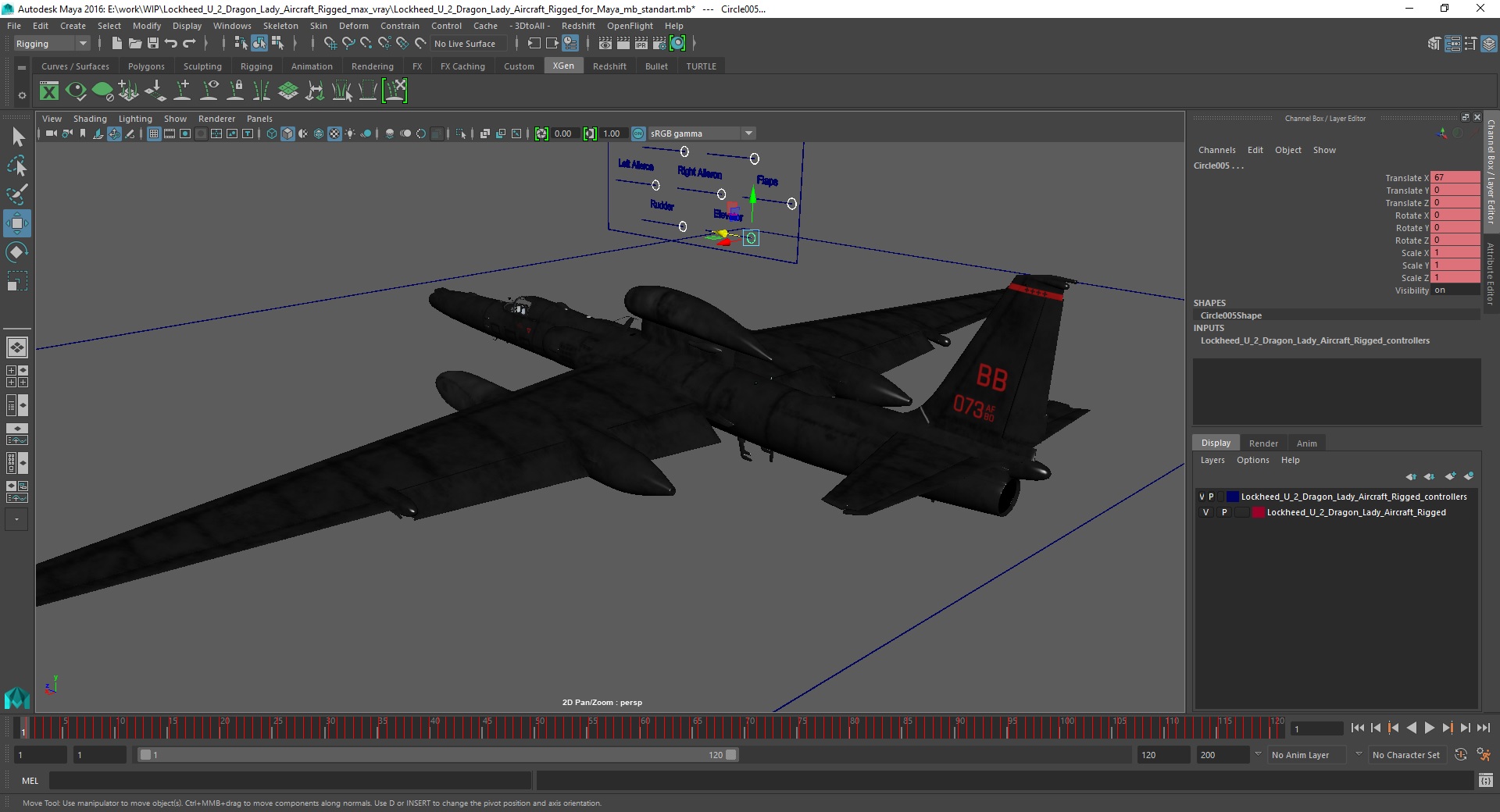Toggle visibility V of controllers layer
1500x812 pixels.
[x=1202, y=497]
